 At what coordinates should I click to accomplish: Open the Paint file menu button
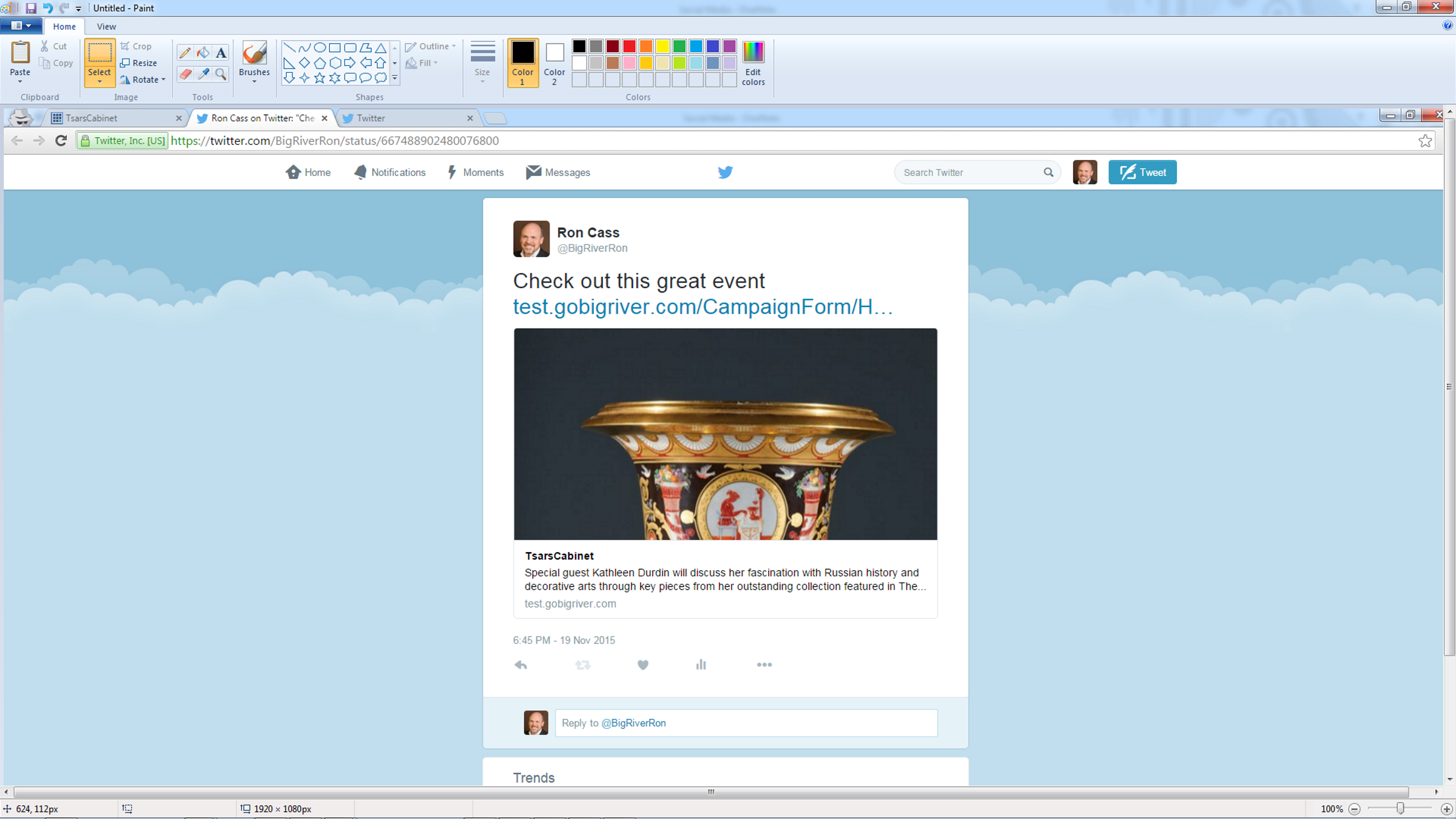point(21,26)
